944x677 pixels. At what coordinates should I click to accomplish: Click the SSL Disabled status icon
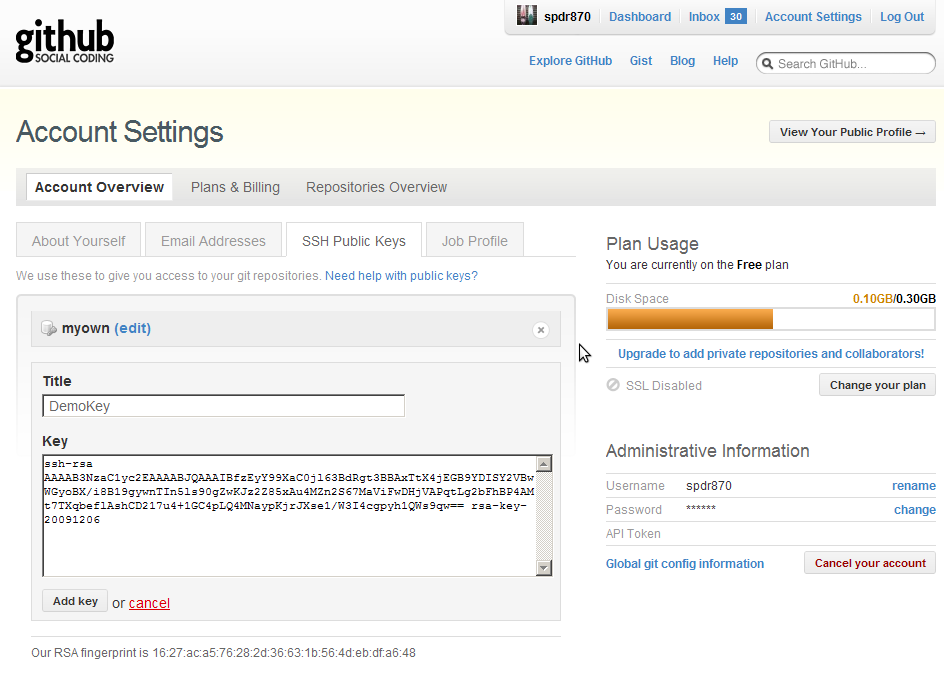point(613,385)
